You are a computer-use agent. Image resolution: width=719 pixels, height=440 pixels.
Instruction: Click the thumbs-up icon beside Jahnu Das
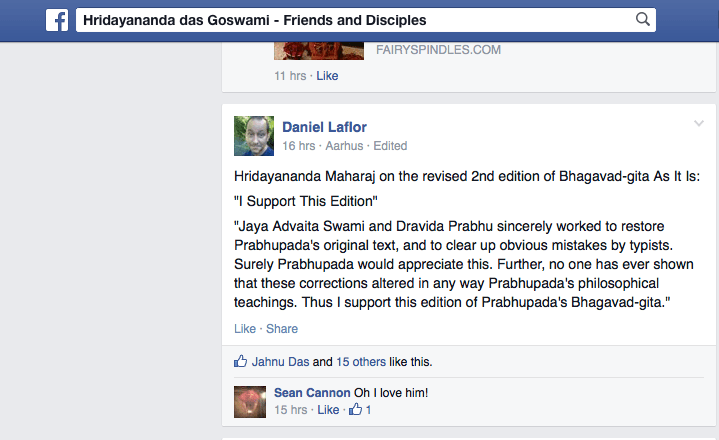tap(240, 361)
